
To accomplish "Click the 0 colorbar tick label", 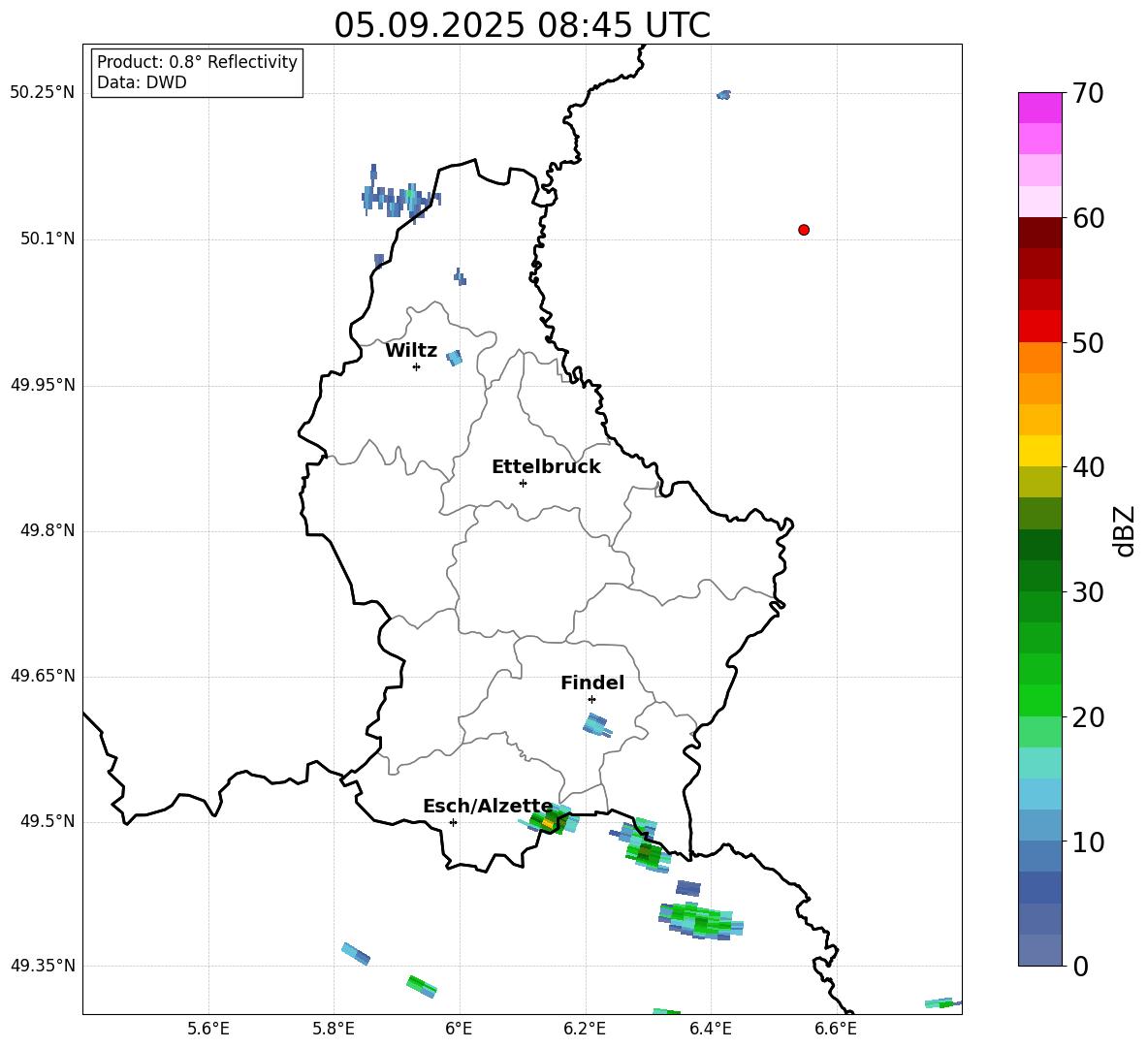I will tap(1080, 967).
